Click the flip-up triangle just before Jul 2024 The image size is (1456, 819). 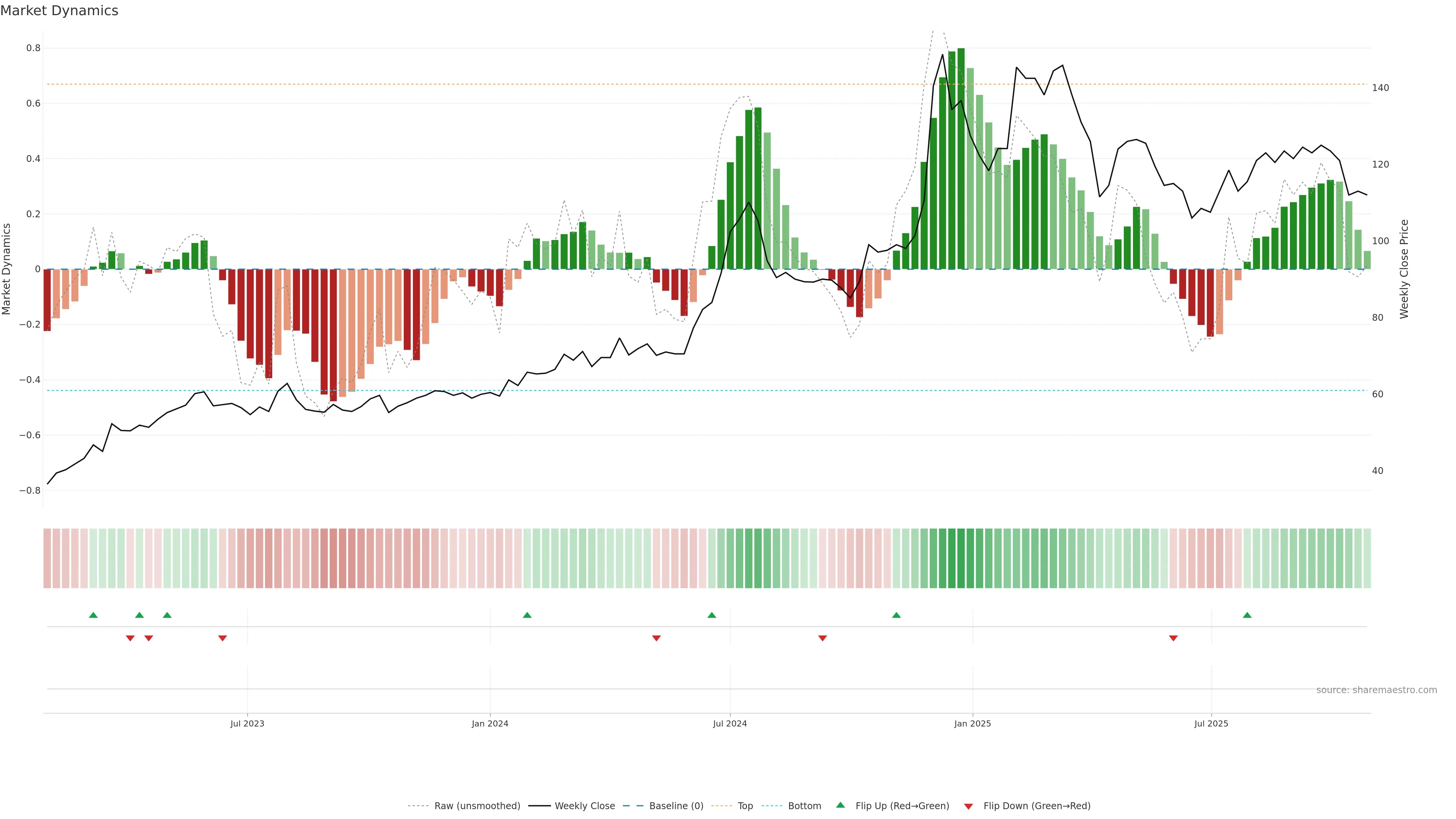712,615
